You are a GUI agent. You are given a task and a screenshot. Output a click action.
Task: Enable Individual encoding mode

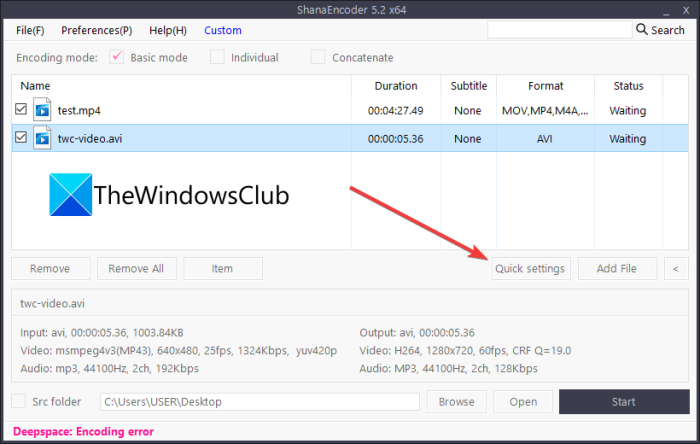click(217, 57)
